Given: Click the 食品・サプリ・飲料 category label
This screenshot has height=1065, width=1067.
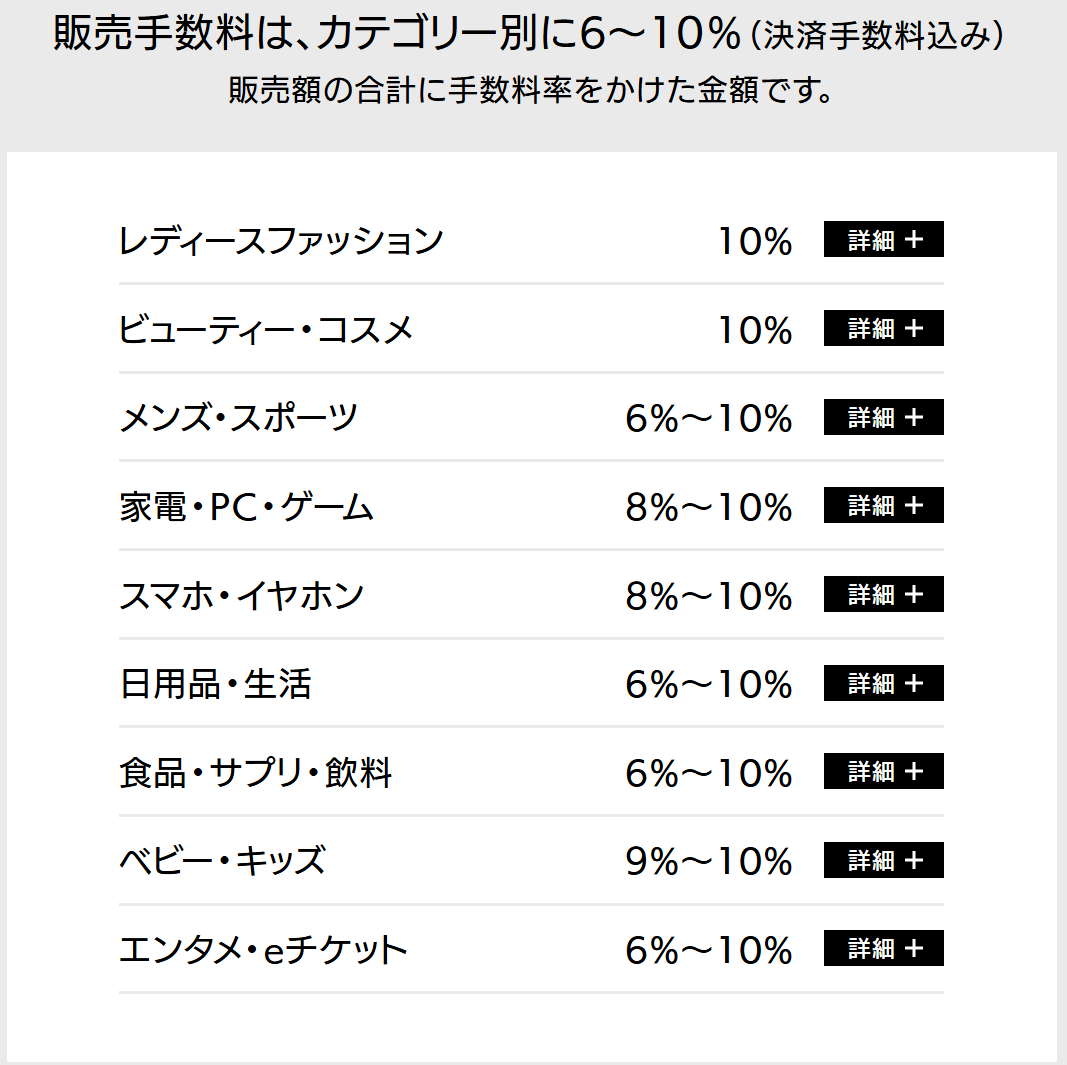Looking at the screenshot, I should 255,772.
